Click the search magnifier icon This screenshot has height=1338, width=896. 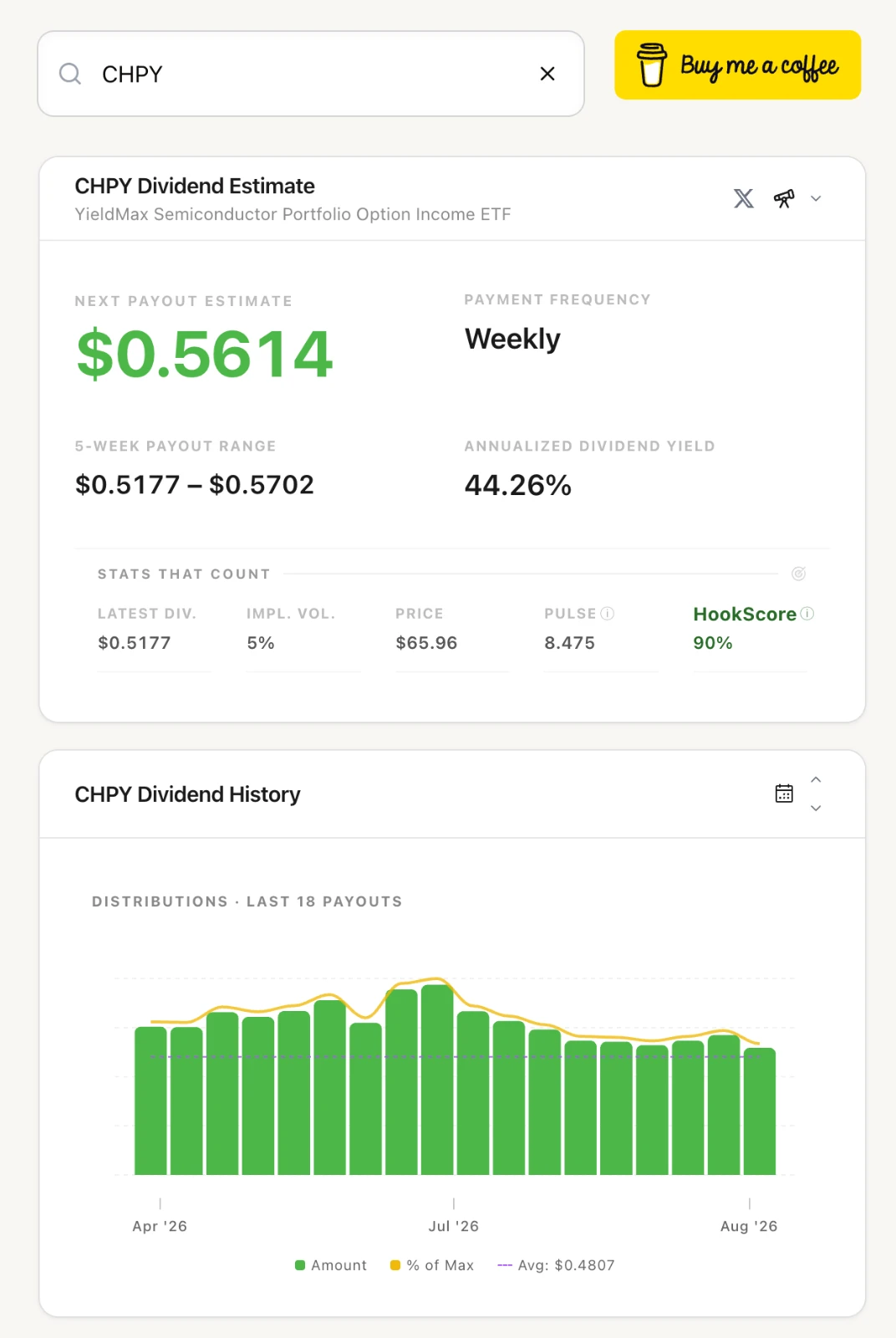coord(70,74)
